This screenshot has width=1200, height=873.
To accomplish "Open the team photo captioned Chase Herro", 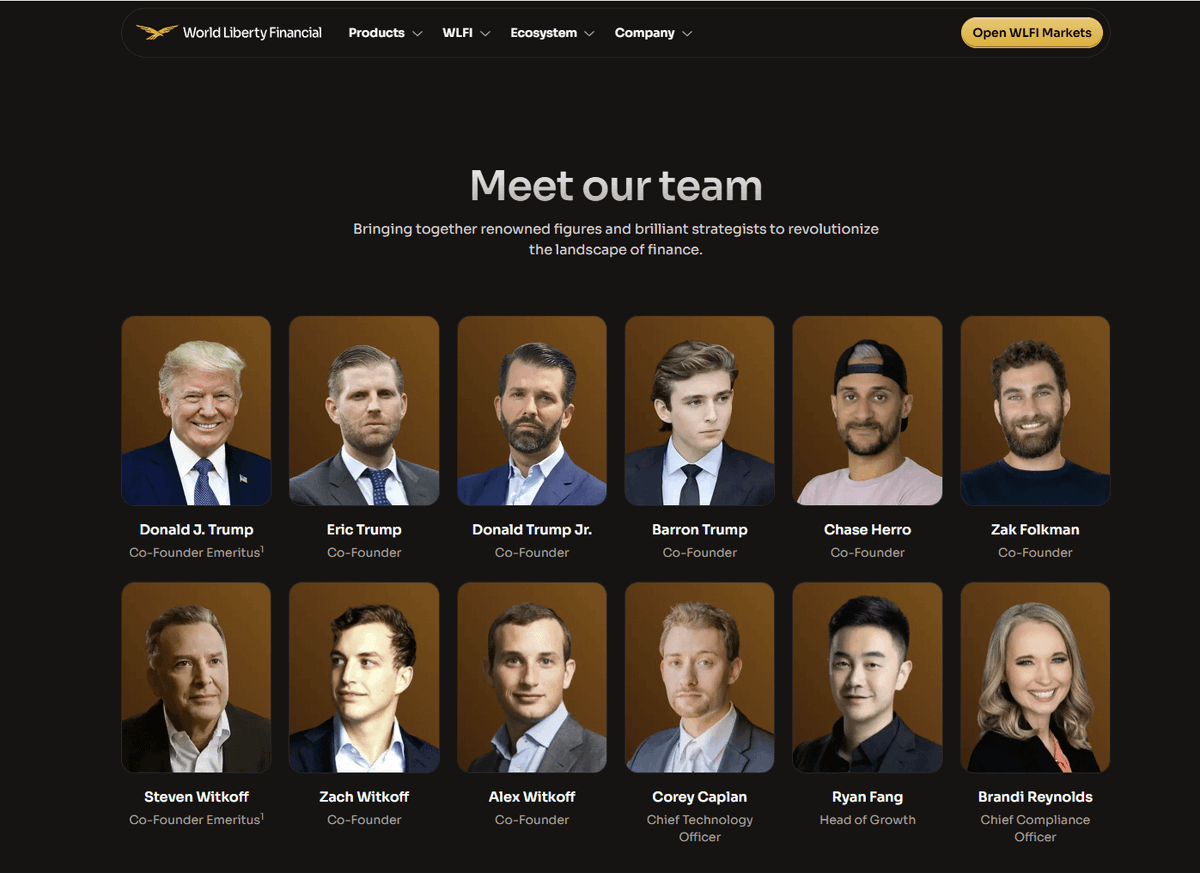I will 867,411.
